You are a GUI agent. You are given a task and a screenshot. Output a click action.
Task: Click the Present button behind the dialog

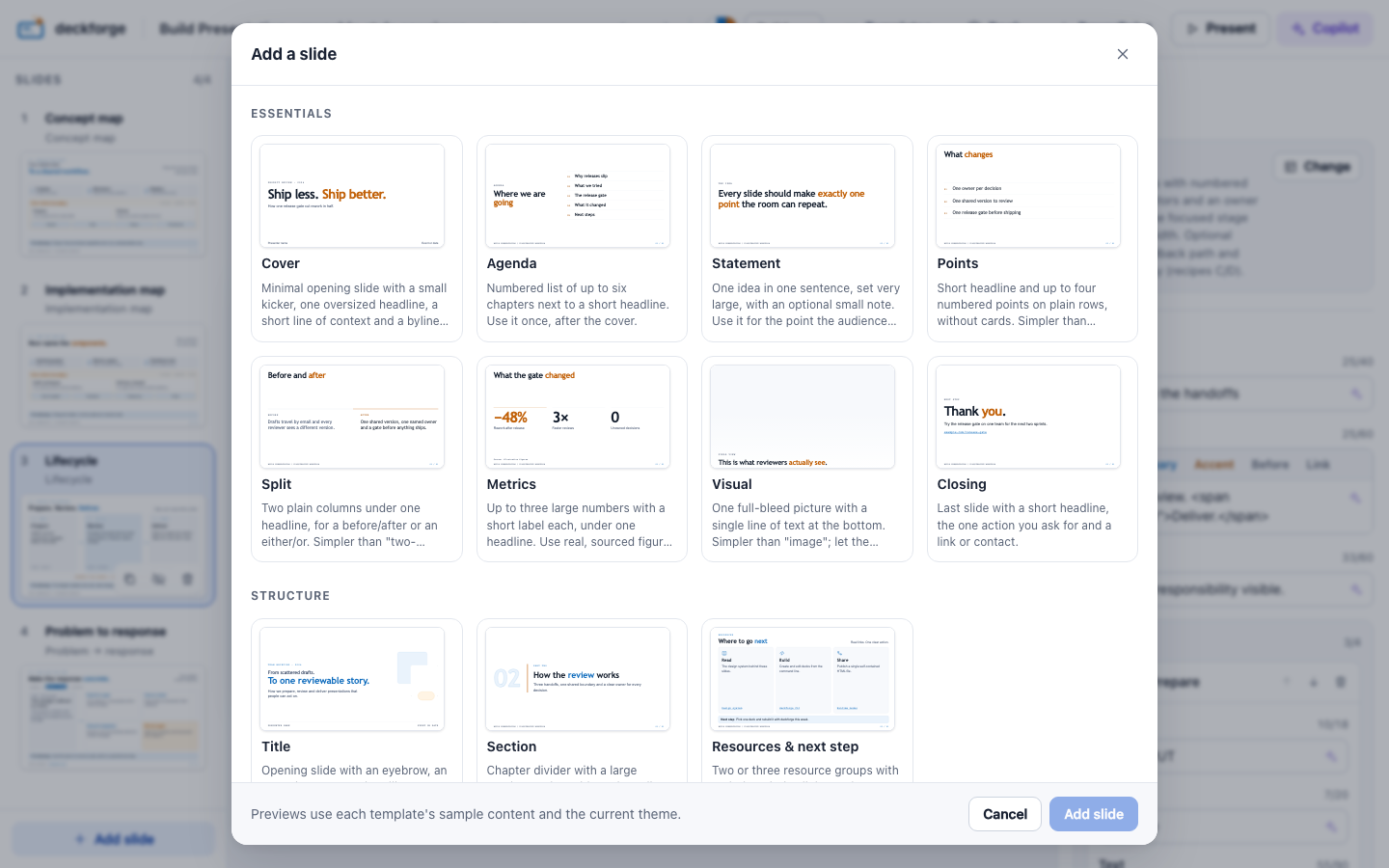click(1221, 28)
